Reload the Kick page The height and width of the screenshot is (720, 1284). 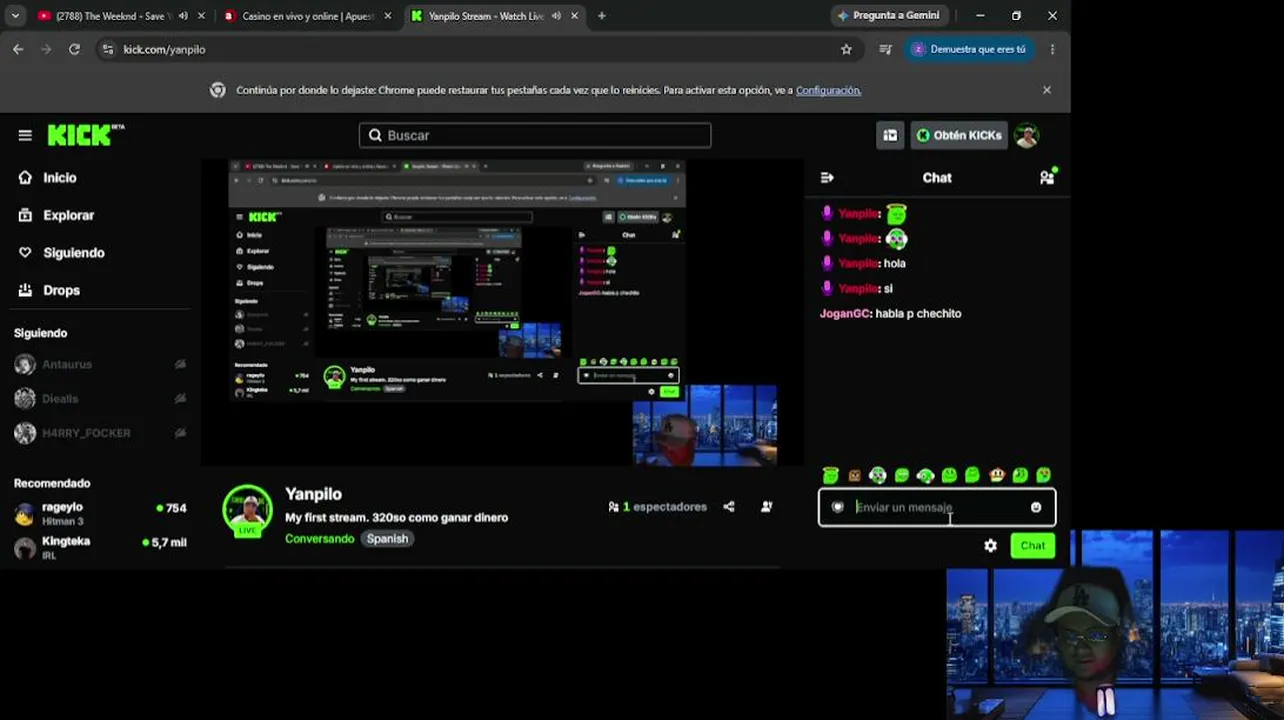74,49
